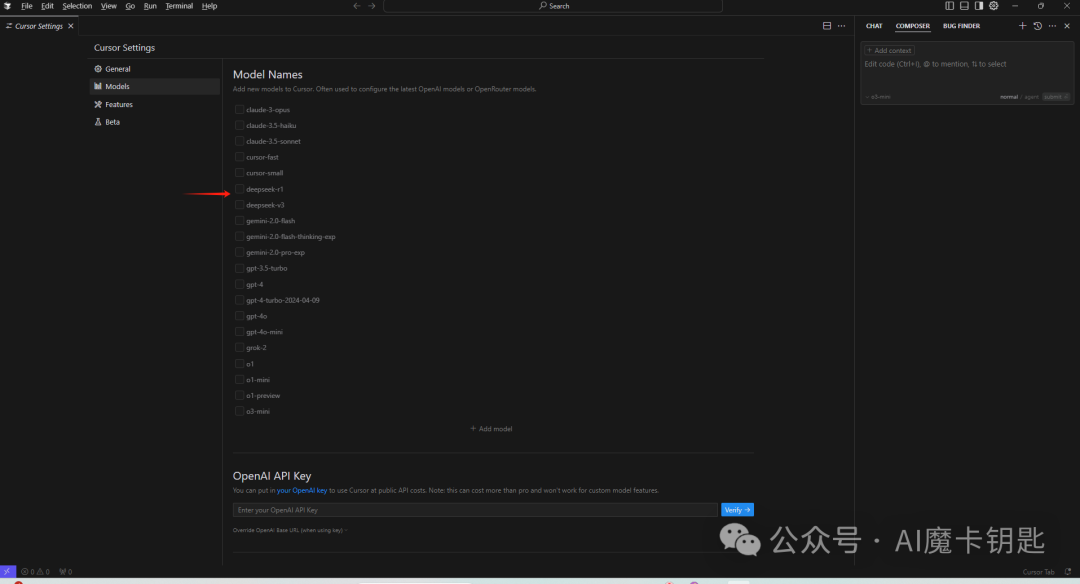Enable the claude-3.5-haiku model checkbox
Image resolution: width=1080 pixels, height=584 pixels.
[x=239, y=125]
